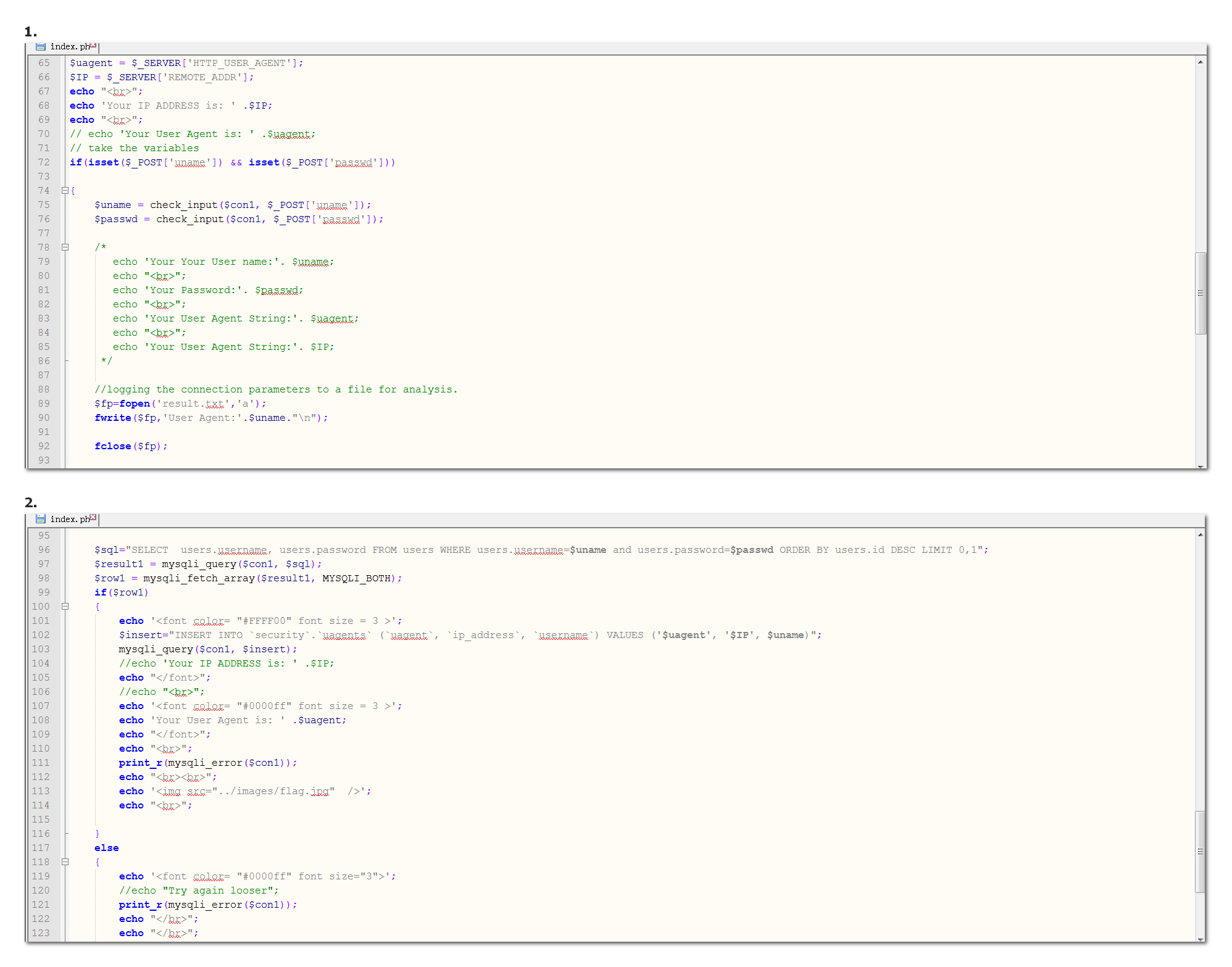The image size is (1232, 967).
Task: Click scroll-down arrow in second editor
Action: click(1200, 939)
